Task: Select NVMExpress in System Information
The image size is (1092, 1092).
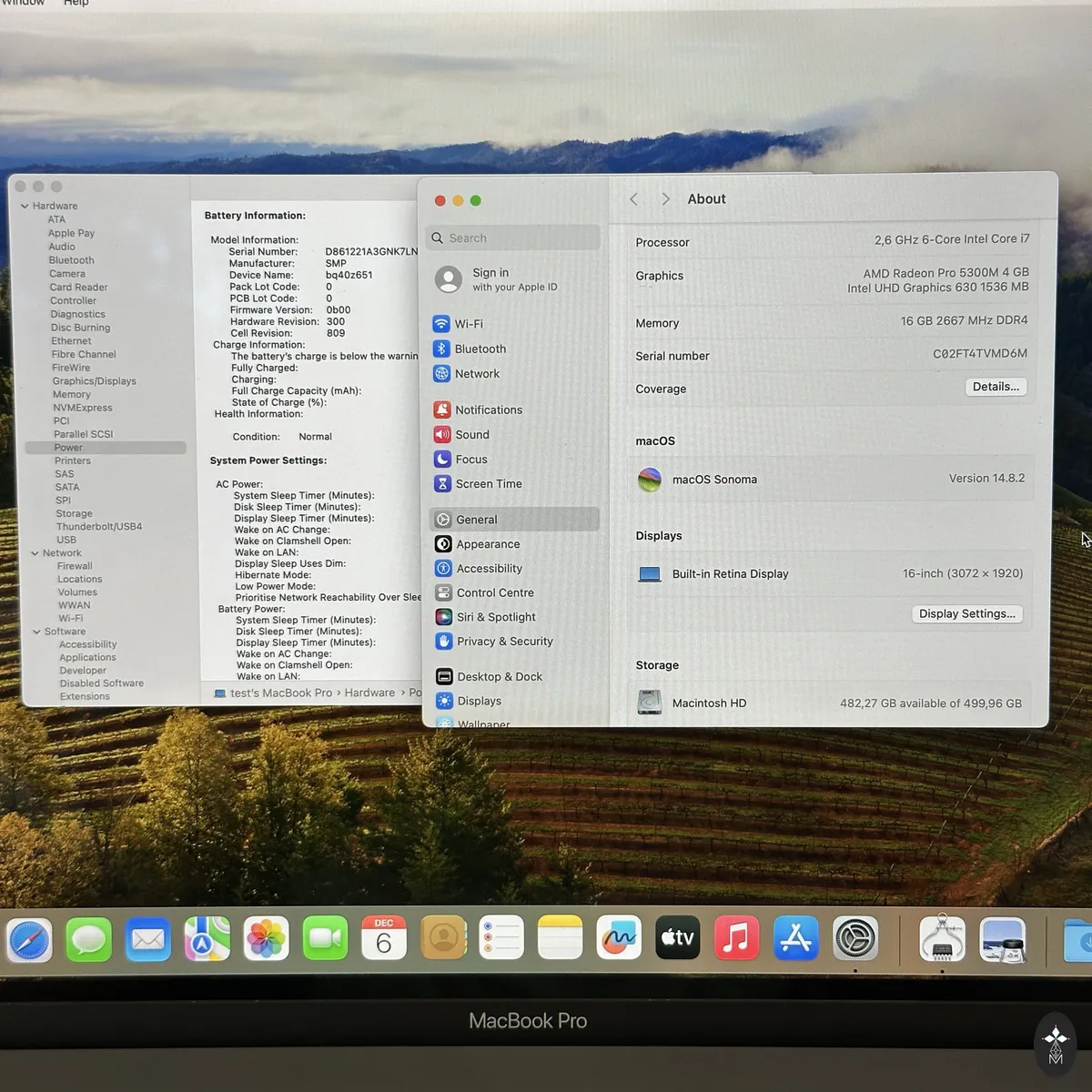Action: point(83,408)
